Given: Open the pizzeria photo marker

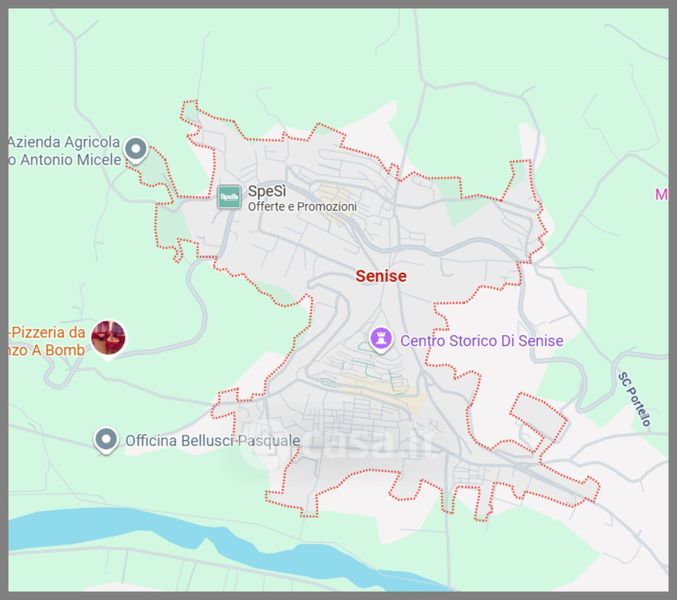Looking at the screenshot, I should point(108,338).
